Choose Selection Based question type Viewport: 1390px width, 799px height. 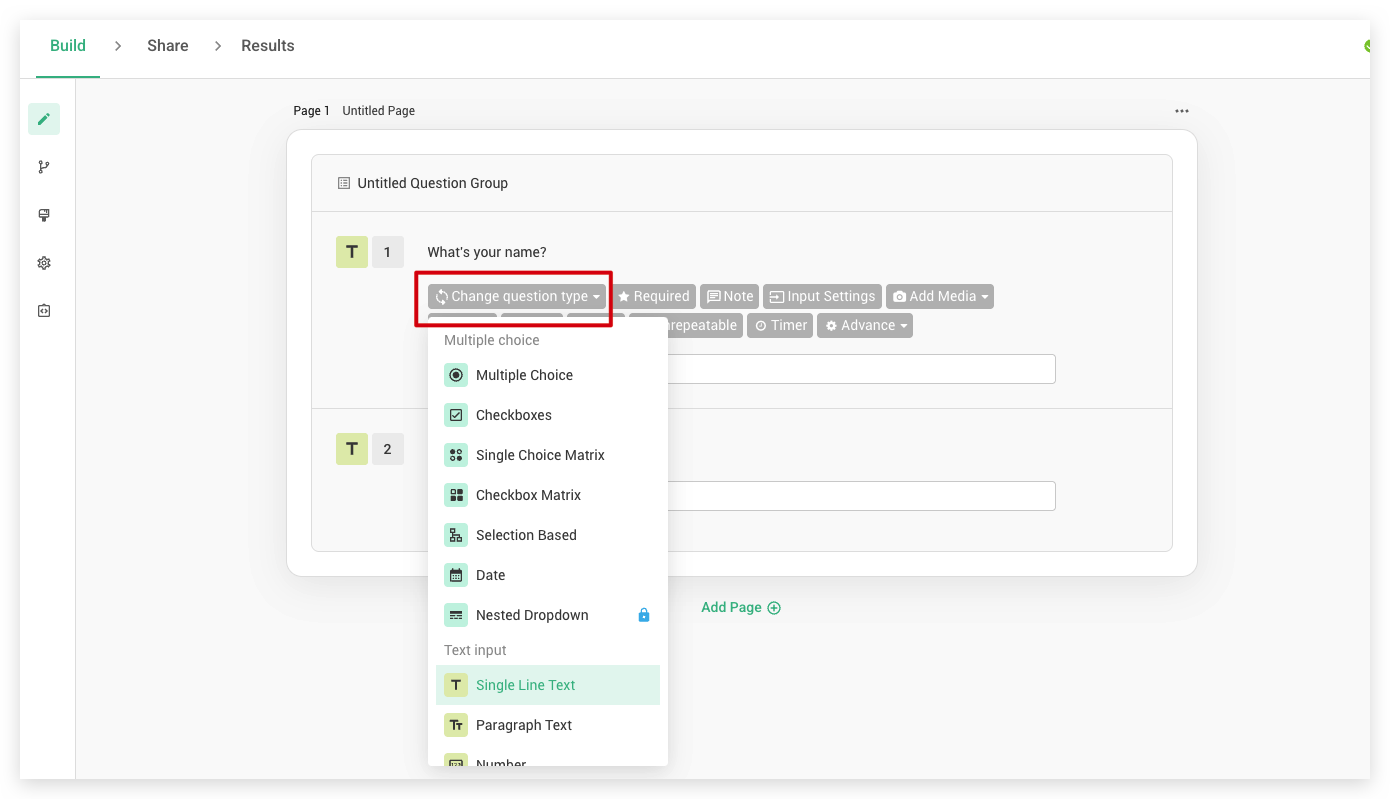[x=548, y=535]
